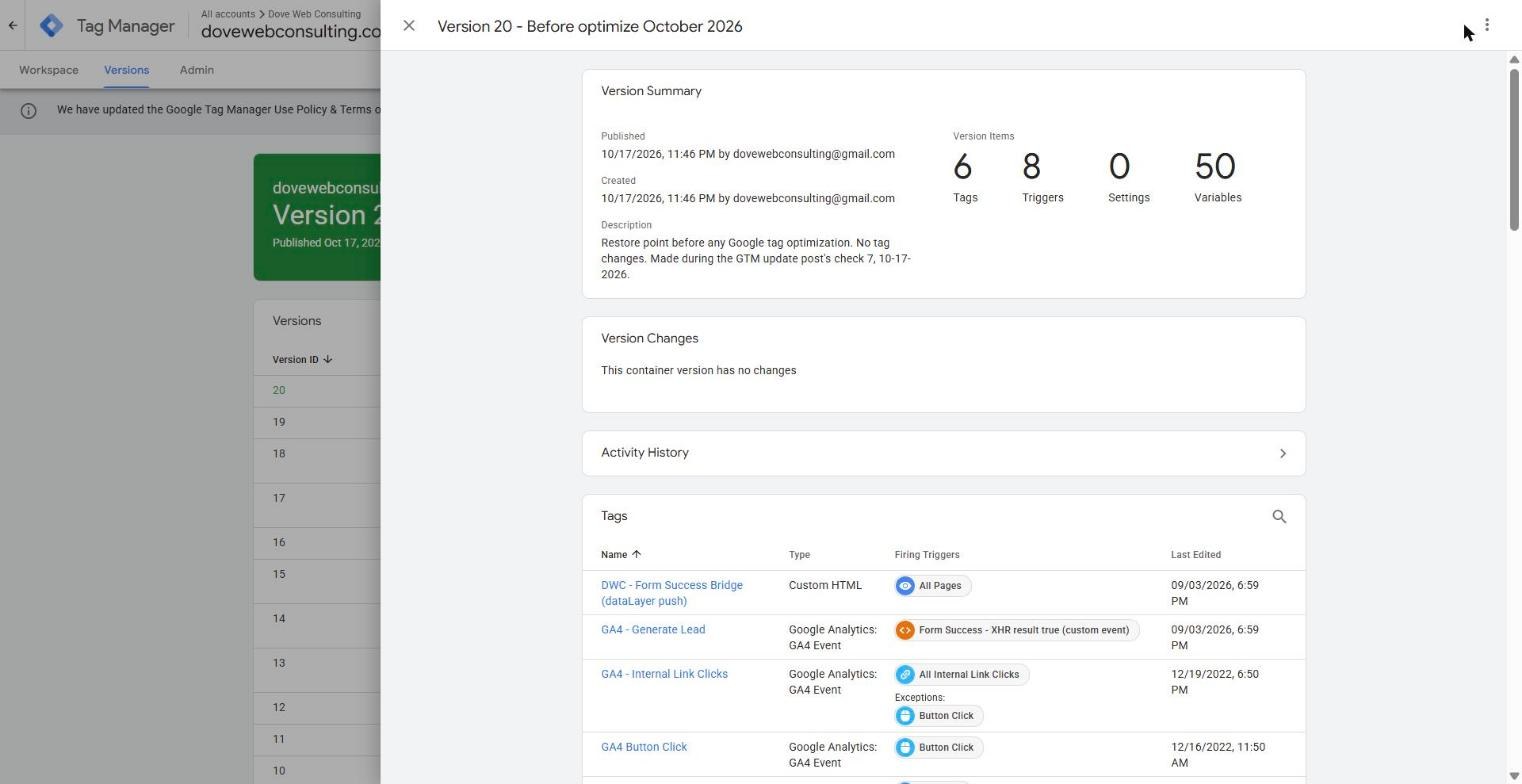This screenshot has width=1522, height=784.
Task: Close the Version 20 detail panel
Action: [409, 26]
